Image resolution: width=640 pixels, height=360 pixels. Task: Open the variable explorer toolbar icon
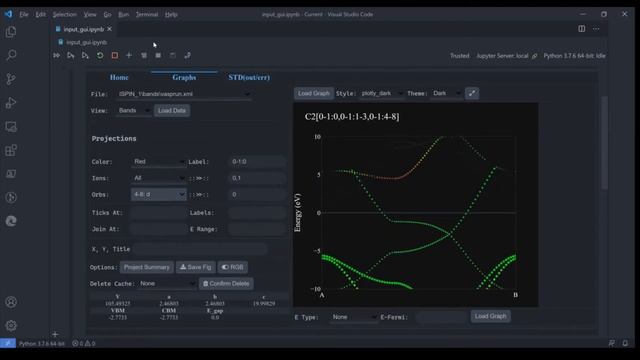coord(158,55)
